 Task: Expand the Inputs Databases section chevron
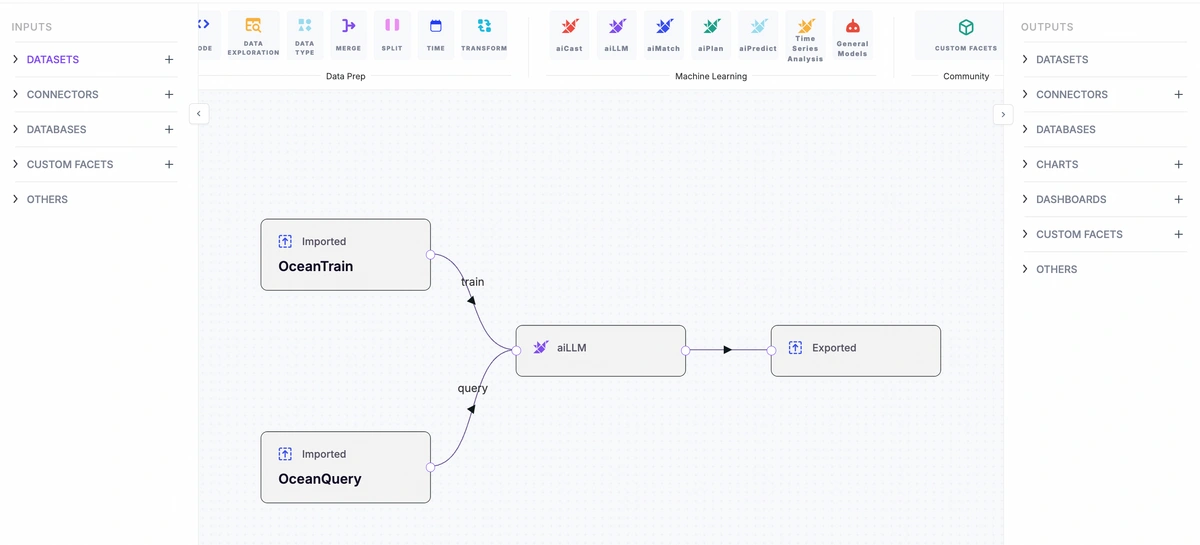[16, 129]
